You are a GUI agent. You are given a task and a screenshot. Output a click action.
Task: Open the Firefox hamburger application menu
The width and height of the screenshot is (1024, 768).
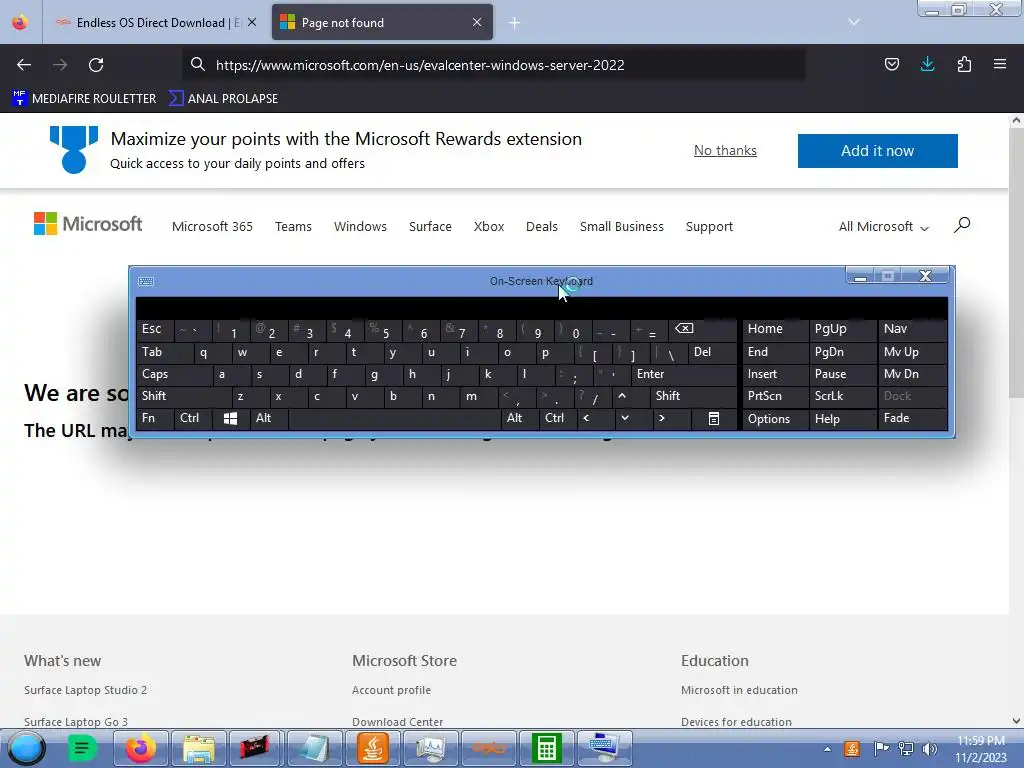pyautogui.click(x=1000, y=64)
